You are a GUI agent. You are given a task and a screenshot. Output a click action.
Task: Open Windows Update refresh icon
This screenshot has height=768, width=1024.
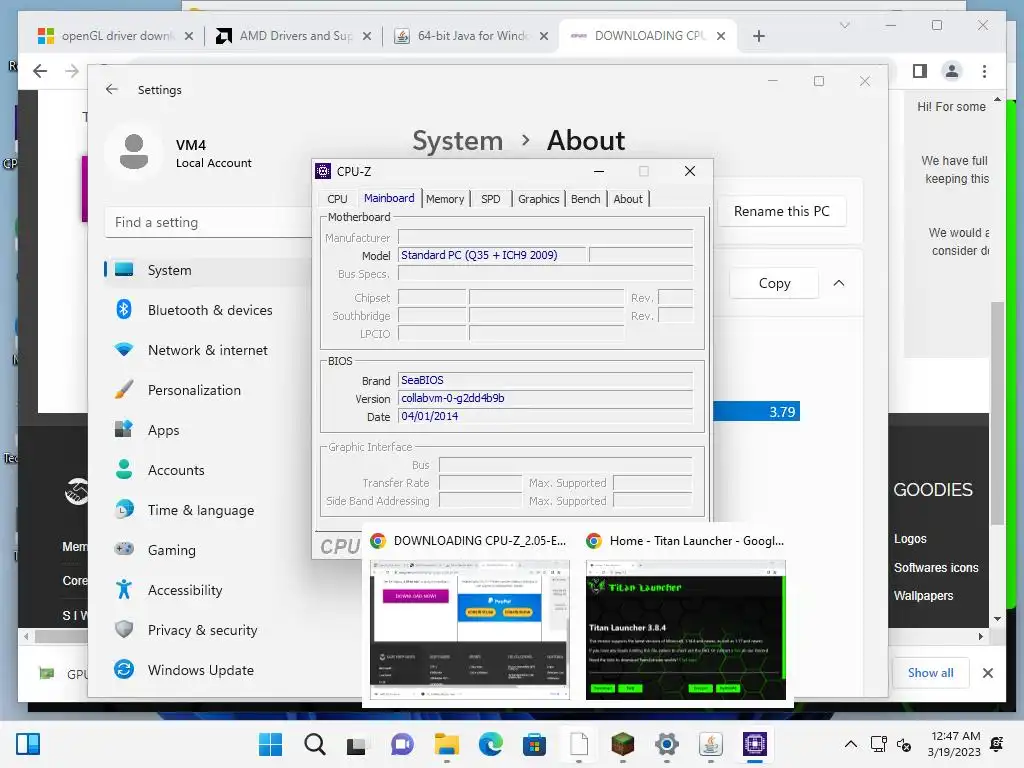124,669
